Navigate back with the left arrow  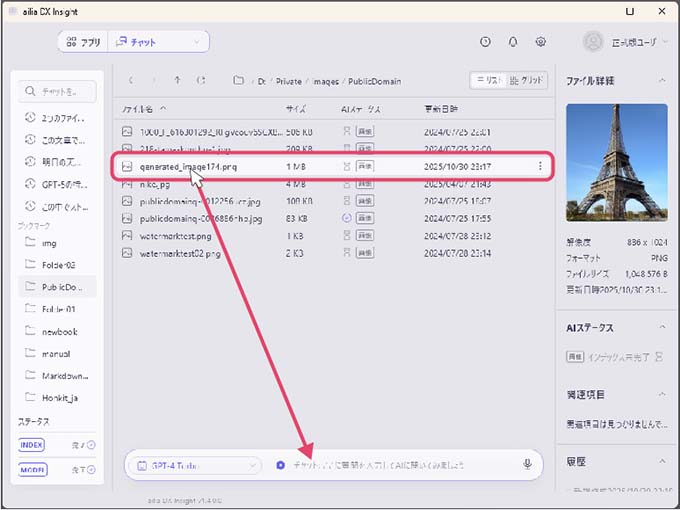click(x=131, y=80)
